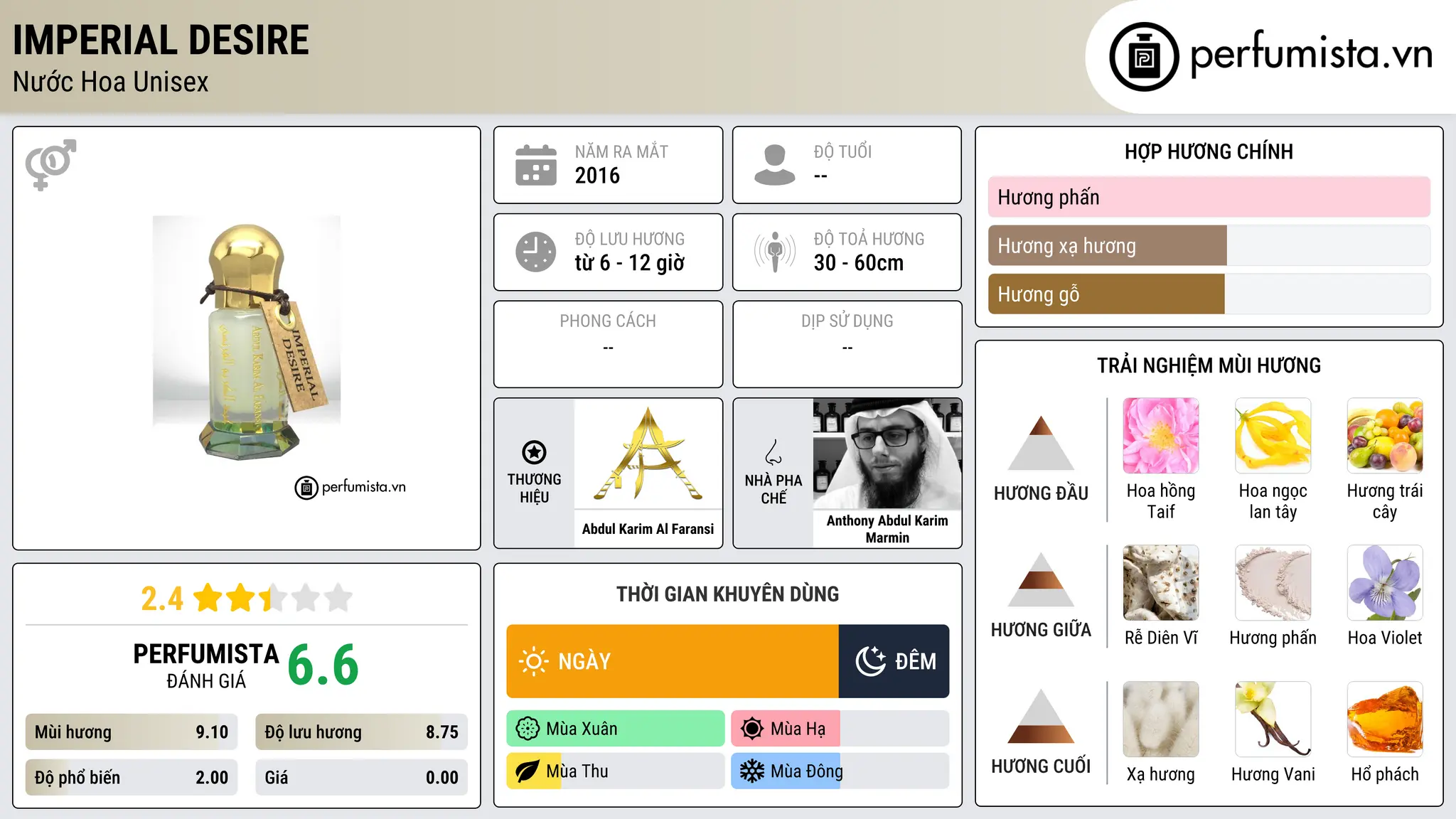
Task: Click the 30 - 60cm sillage value
Action: tap(859, 263)
